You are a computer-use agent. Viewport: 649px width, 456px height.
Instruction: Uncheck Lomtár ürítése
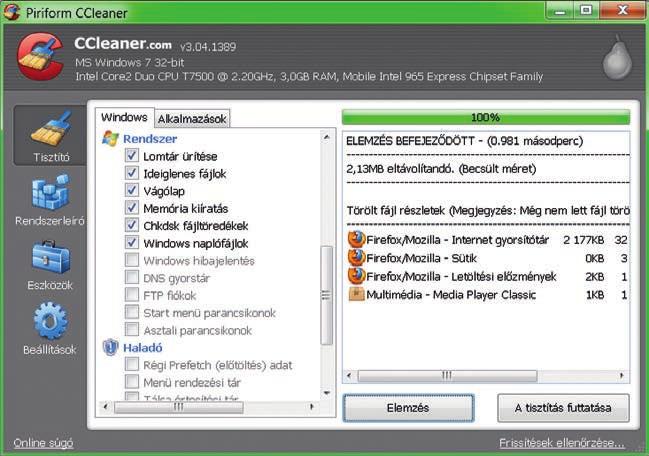[x=132, y=156]
